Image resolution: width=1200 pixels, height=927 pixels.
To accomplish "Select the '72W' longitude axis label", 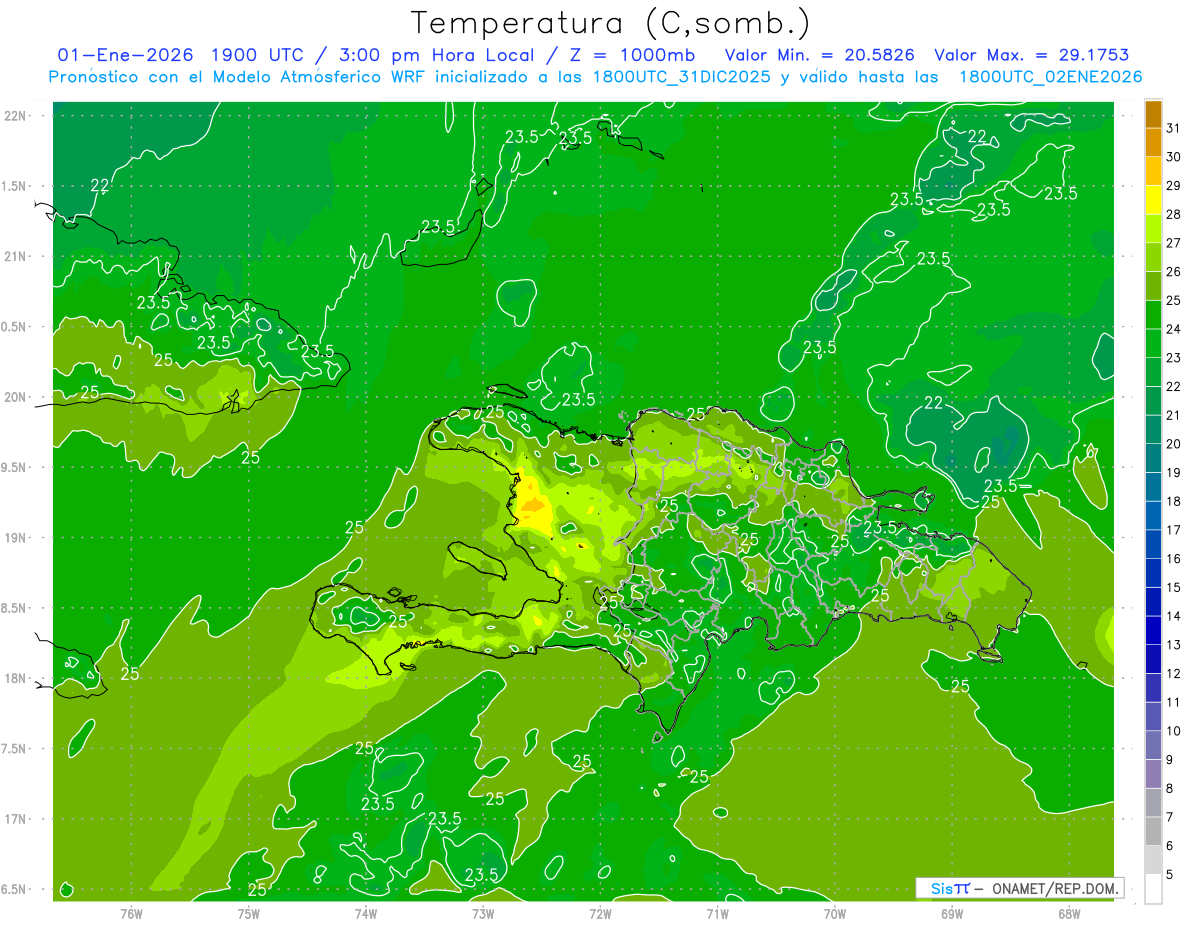I will click(x=600, y=914).
